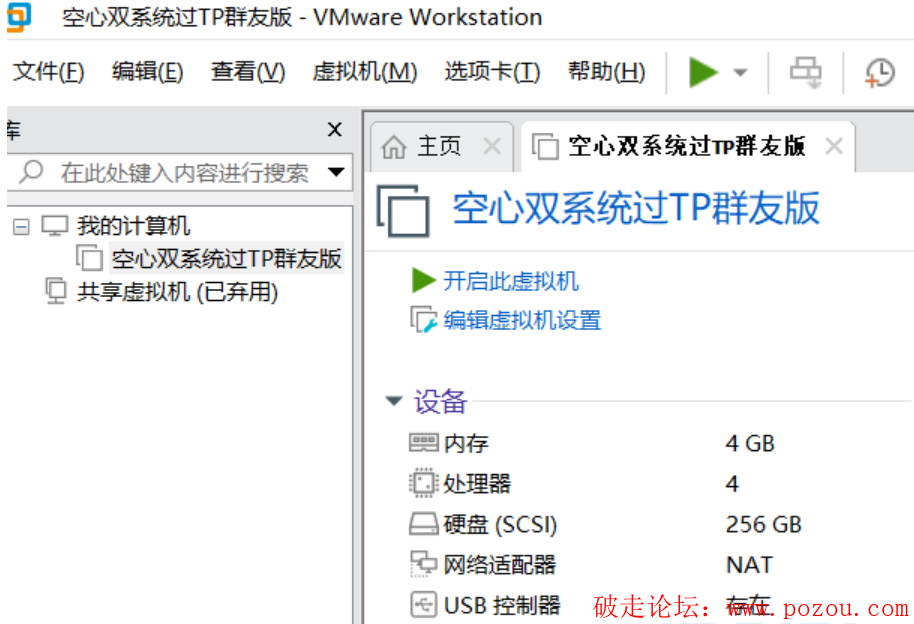914x624 pixels.
Task: Close the 主页 tab
Action: coord(493,146)
